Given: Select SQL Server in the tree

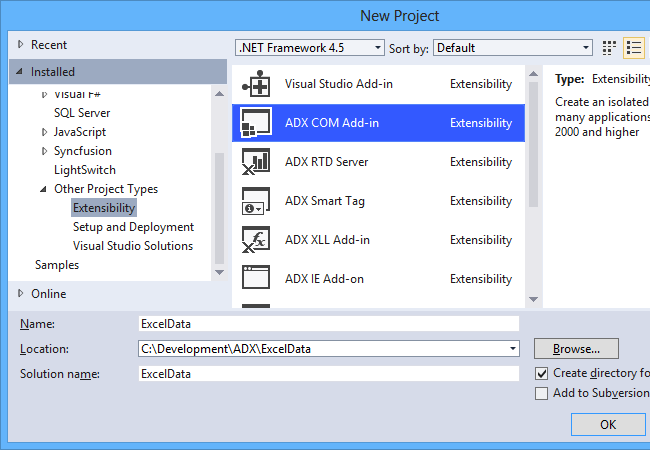Looking at the screenshot, I should tap(82, 113).
